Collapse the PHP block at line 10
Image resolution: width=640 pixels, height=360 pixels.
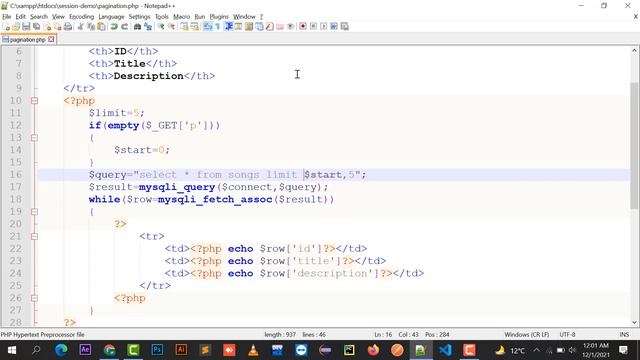[x=34, y=101]
